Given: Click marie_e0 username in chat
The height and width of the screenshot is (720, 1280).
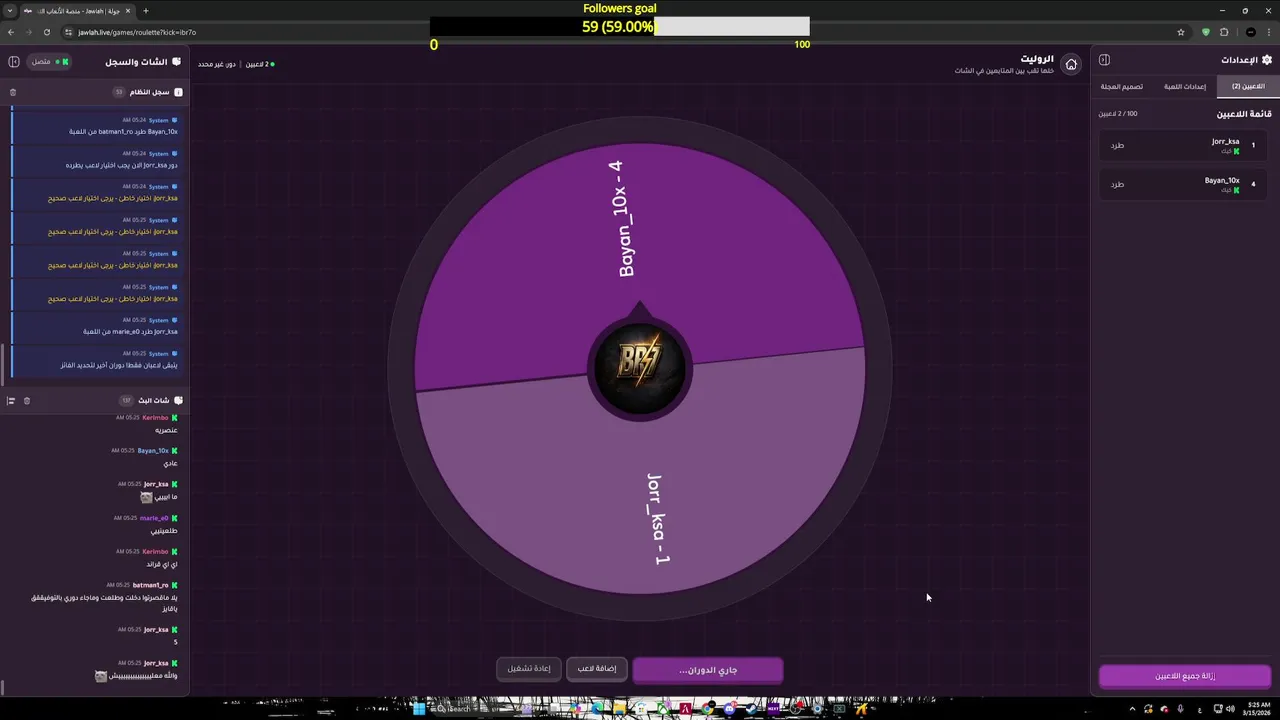Looking at the screenshot, I should [154, 518].
